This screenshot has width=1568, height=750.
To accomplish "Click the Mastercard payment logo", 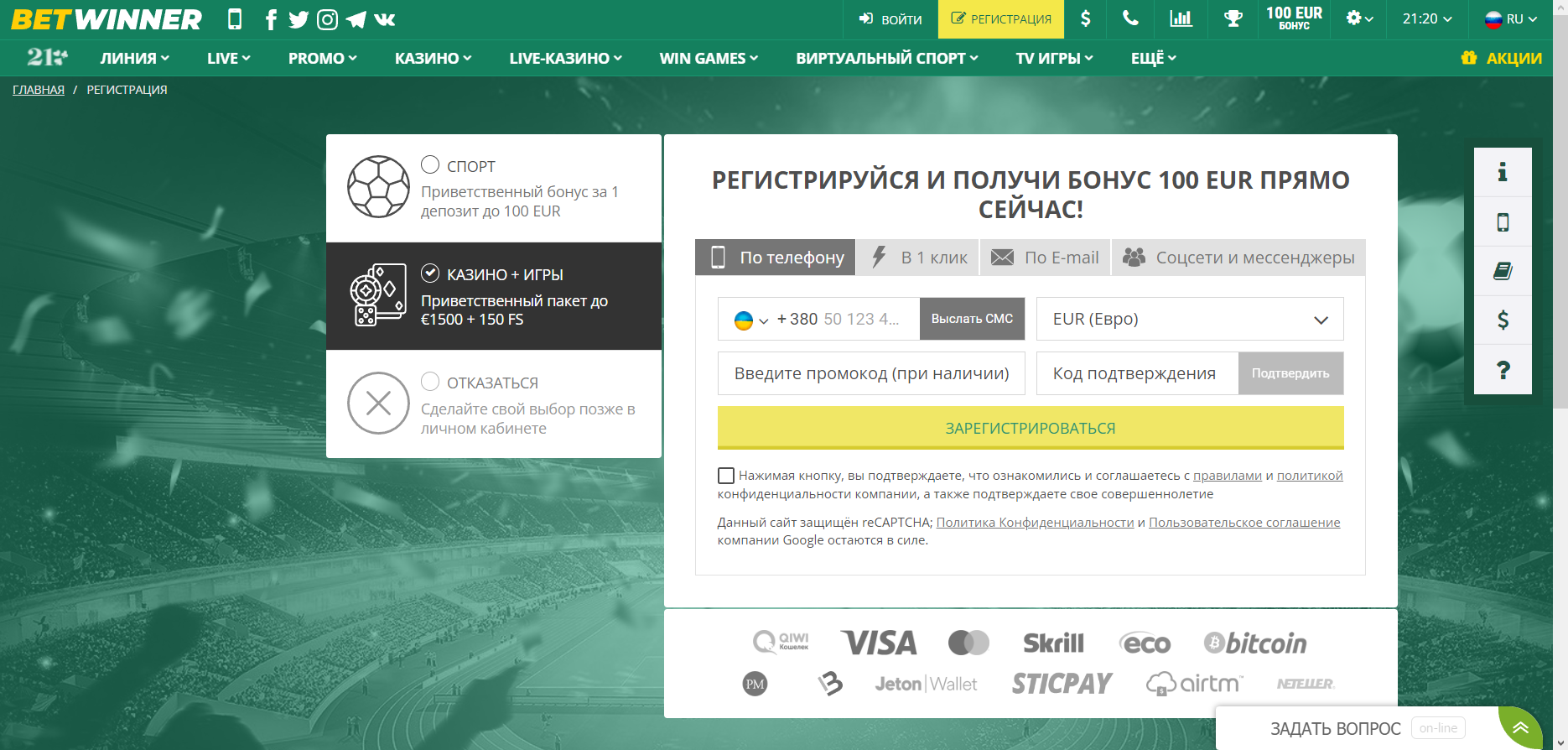I will tap(968, 643).
